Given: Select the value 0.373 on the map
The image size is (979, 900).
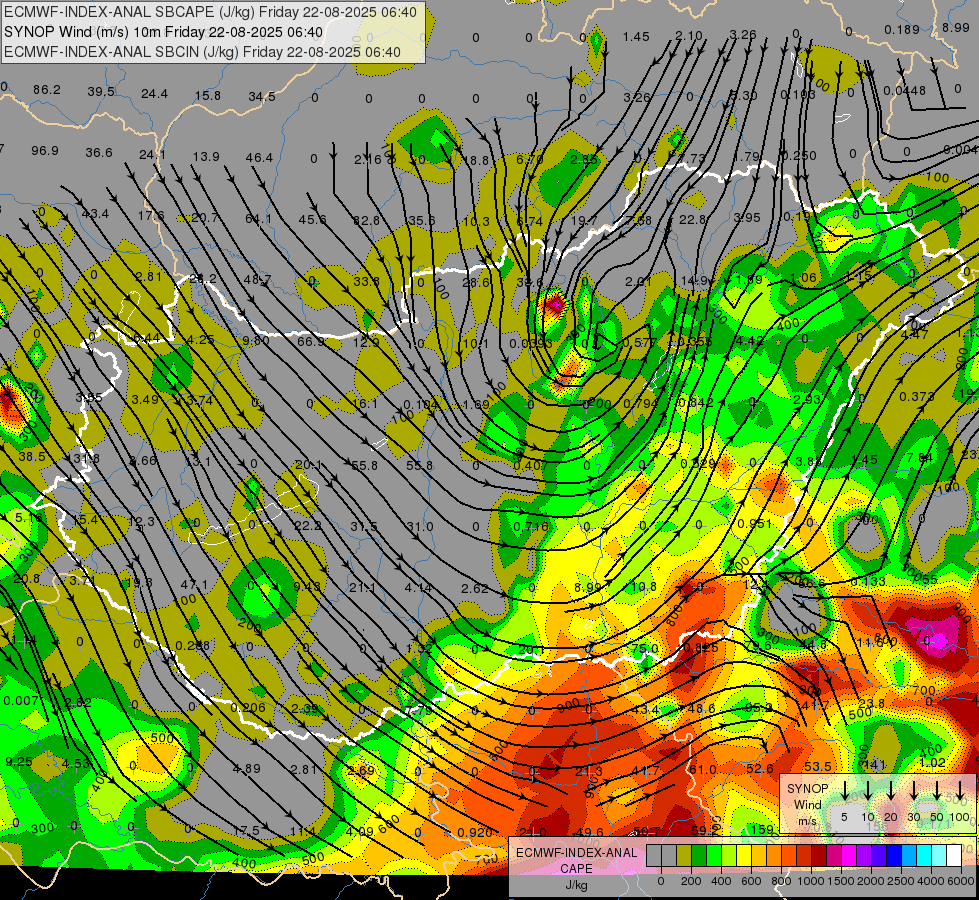Looking at the screenshot, I should [x=917, y=397].
